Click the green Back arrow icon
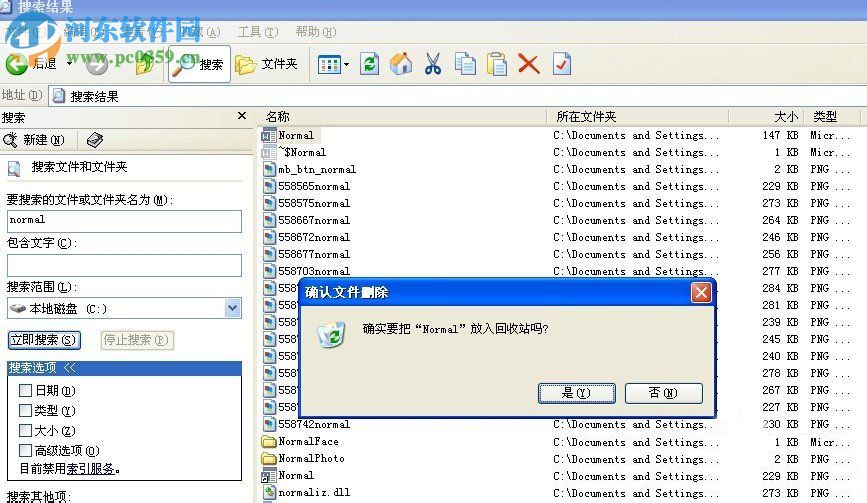Viewport: 867px width, 503px height. point(17,64)
